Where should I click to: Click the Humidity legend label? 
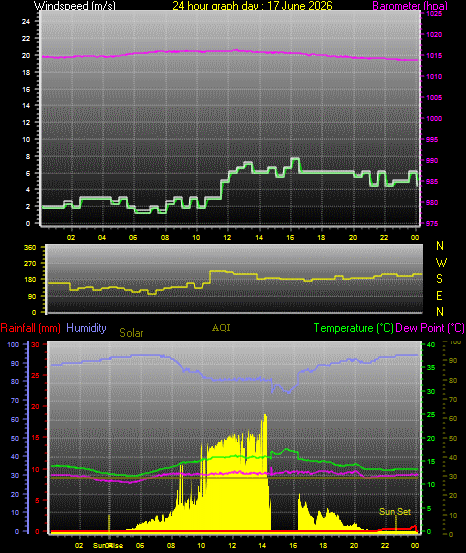tap(86, 328)
